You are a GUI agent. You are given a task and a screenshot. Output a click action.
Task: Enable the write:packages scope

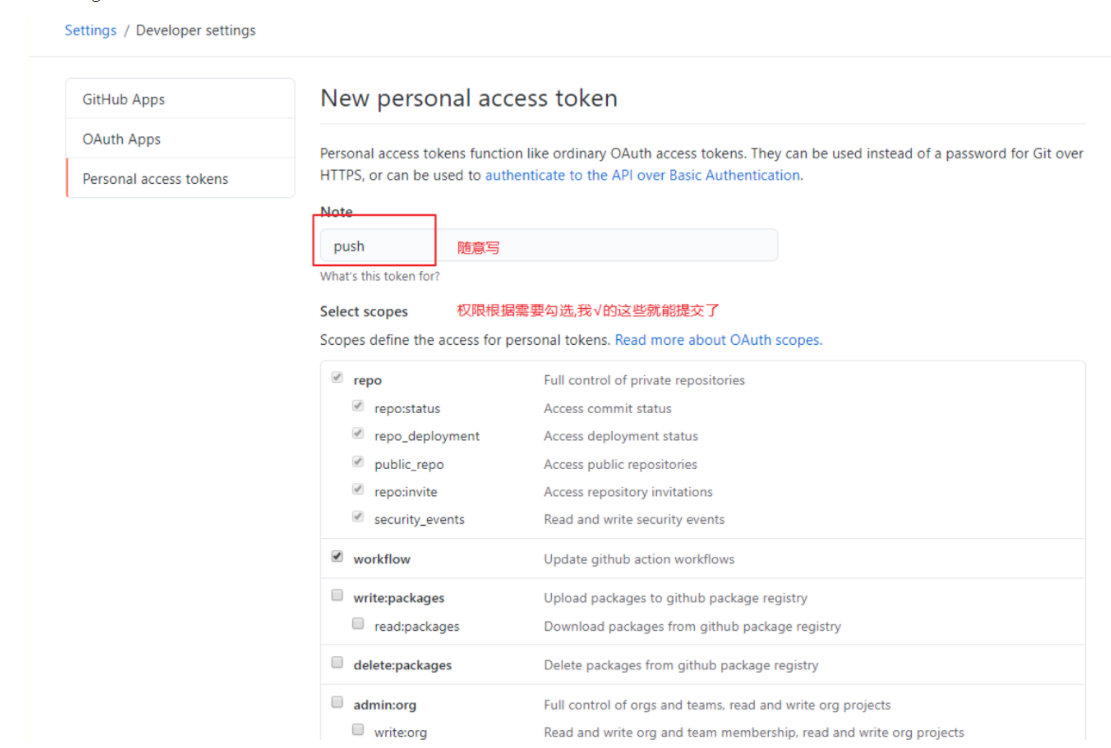coord(337,596)
